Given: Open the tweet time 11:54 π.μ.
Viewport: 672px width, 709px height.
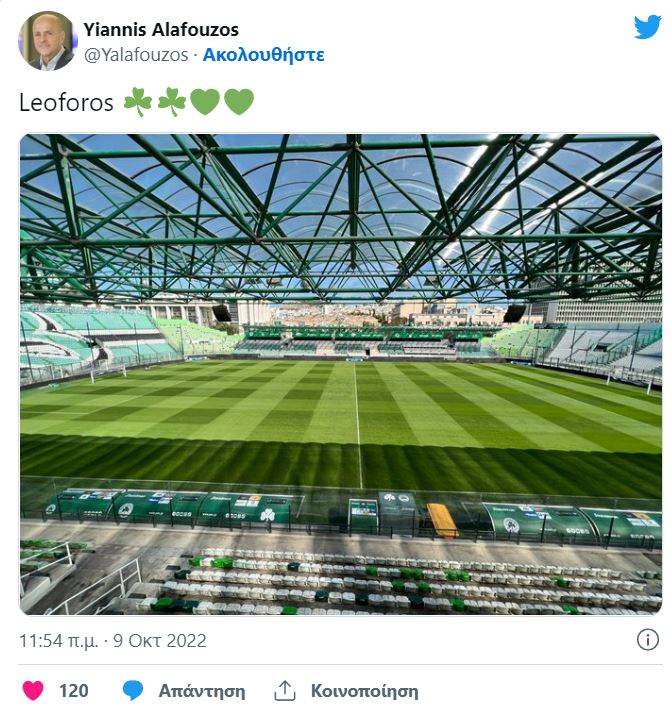Looking at the screenshot, I should coord(56,639).
